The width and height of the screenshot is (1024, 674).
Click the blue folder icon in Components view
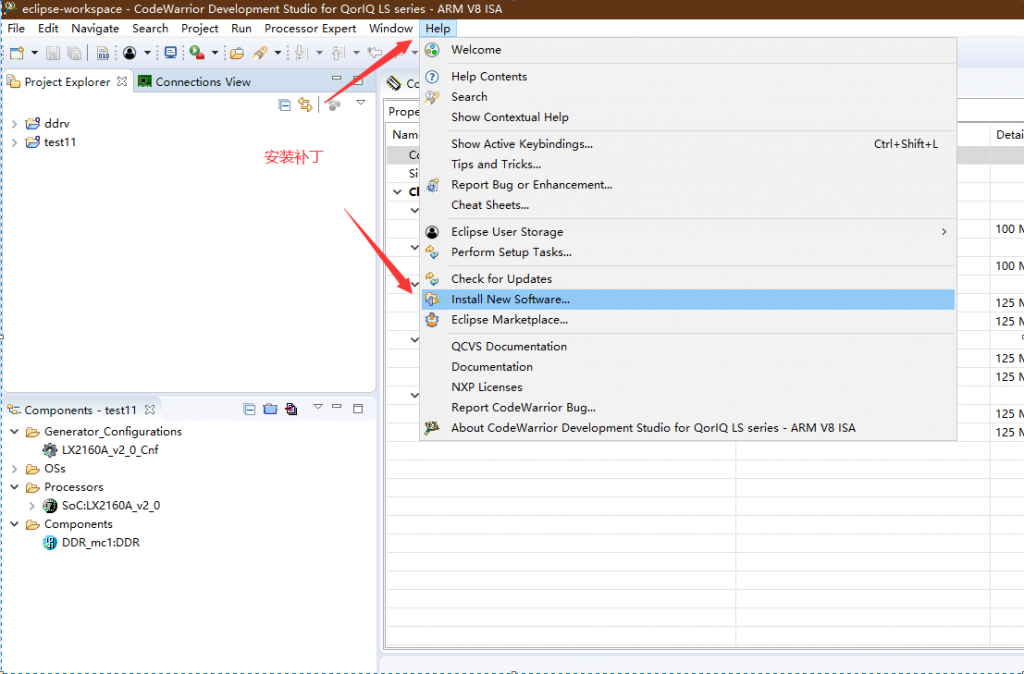point(270,409)
